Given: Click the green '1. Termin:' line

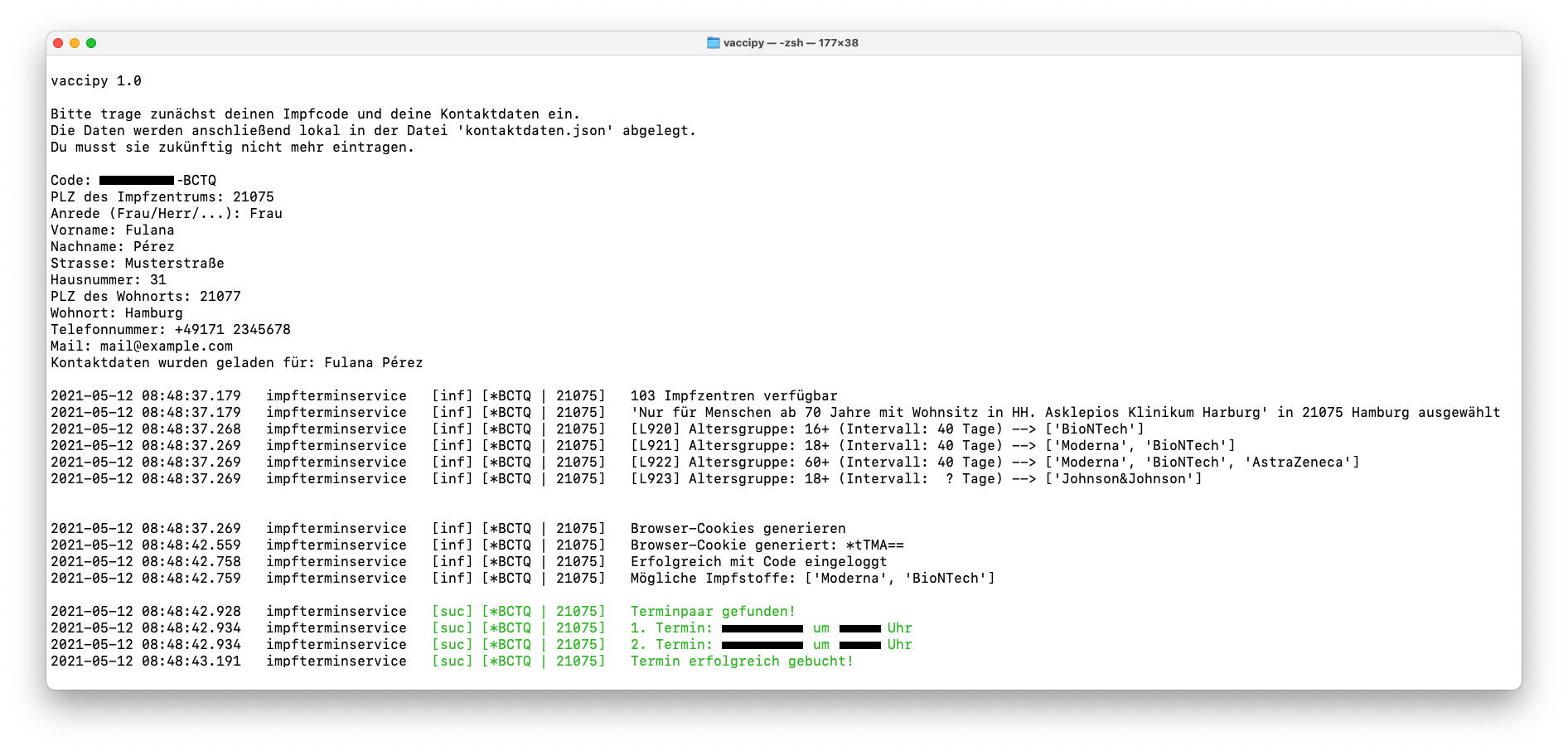Looking at the screenshot, I should (x=772, y=628).
